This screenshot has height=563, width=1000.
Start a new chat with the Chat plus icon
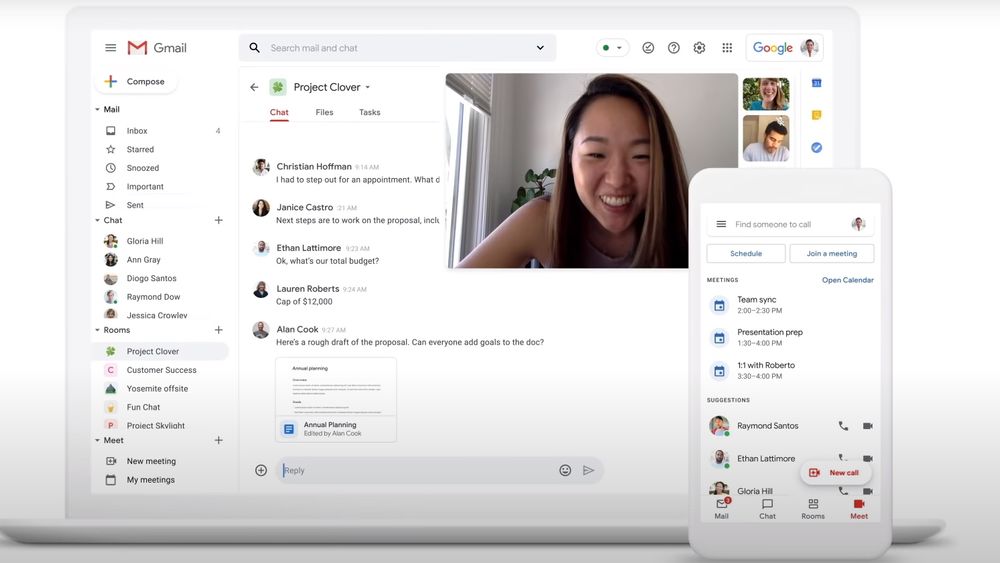pyautogui.click(x=219, y=220)
